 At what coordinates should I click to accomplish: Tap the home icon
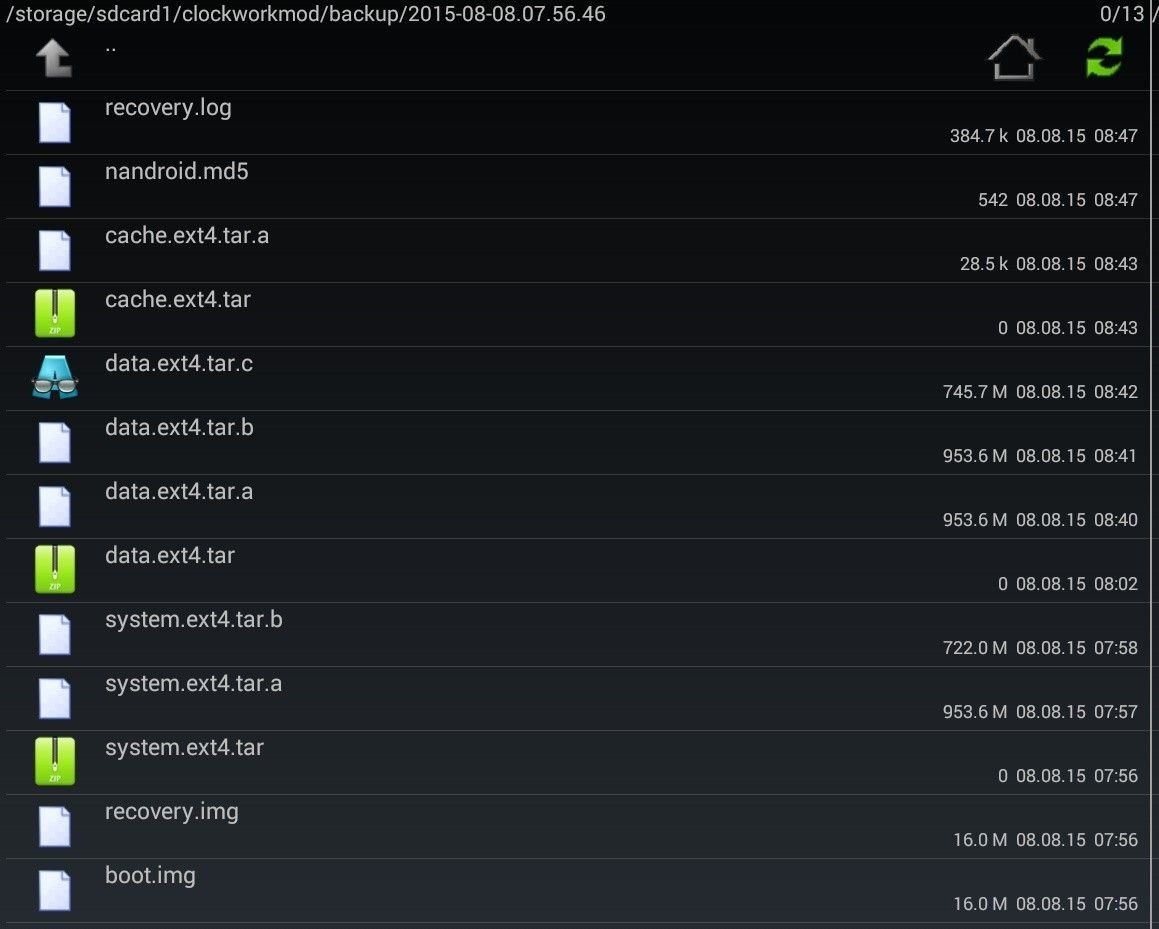pyautogui.click(x=1014, y=58)
